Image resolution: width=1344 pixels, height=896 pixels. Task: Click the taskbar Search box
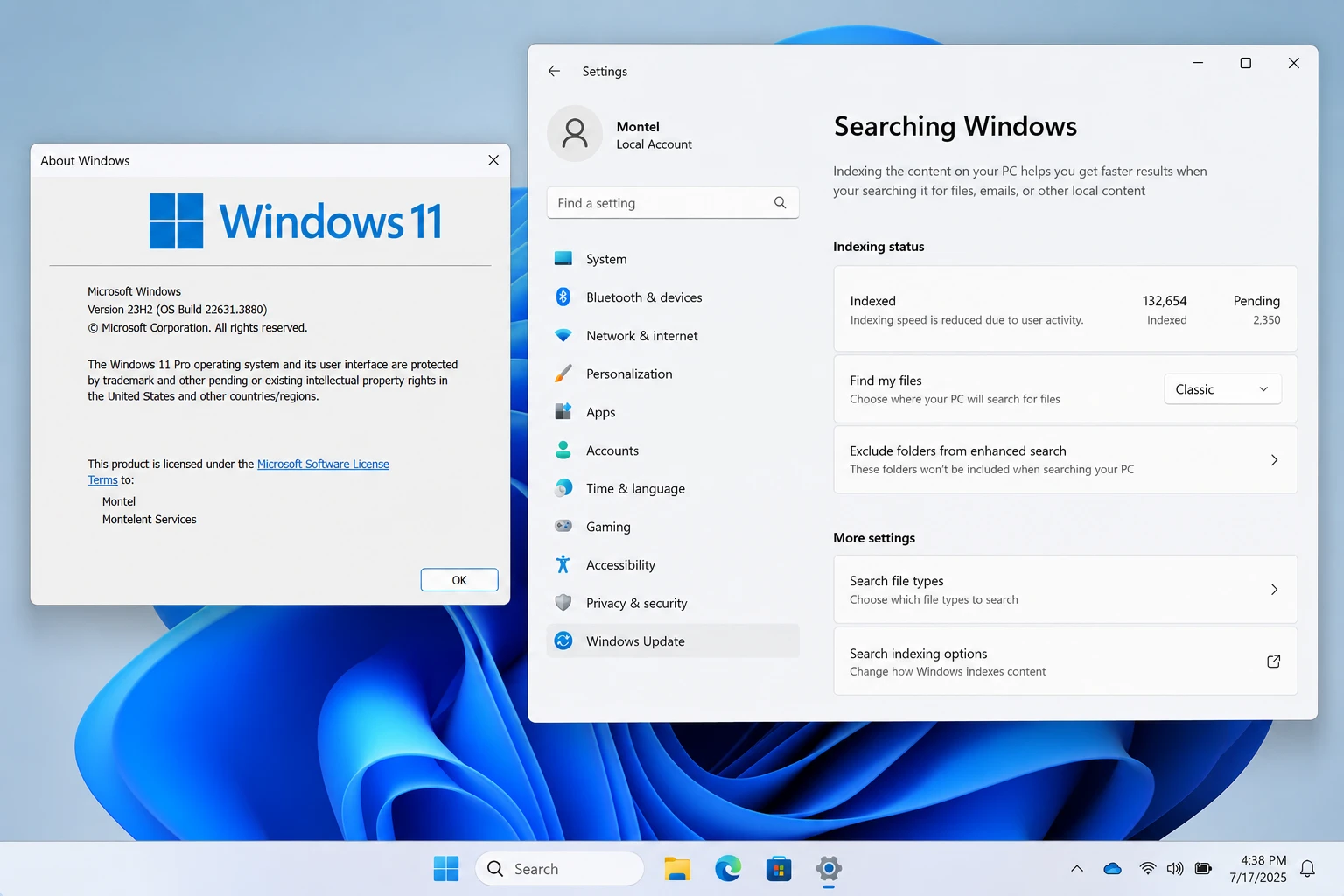(x=559, y=869)
